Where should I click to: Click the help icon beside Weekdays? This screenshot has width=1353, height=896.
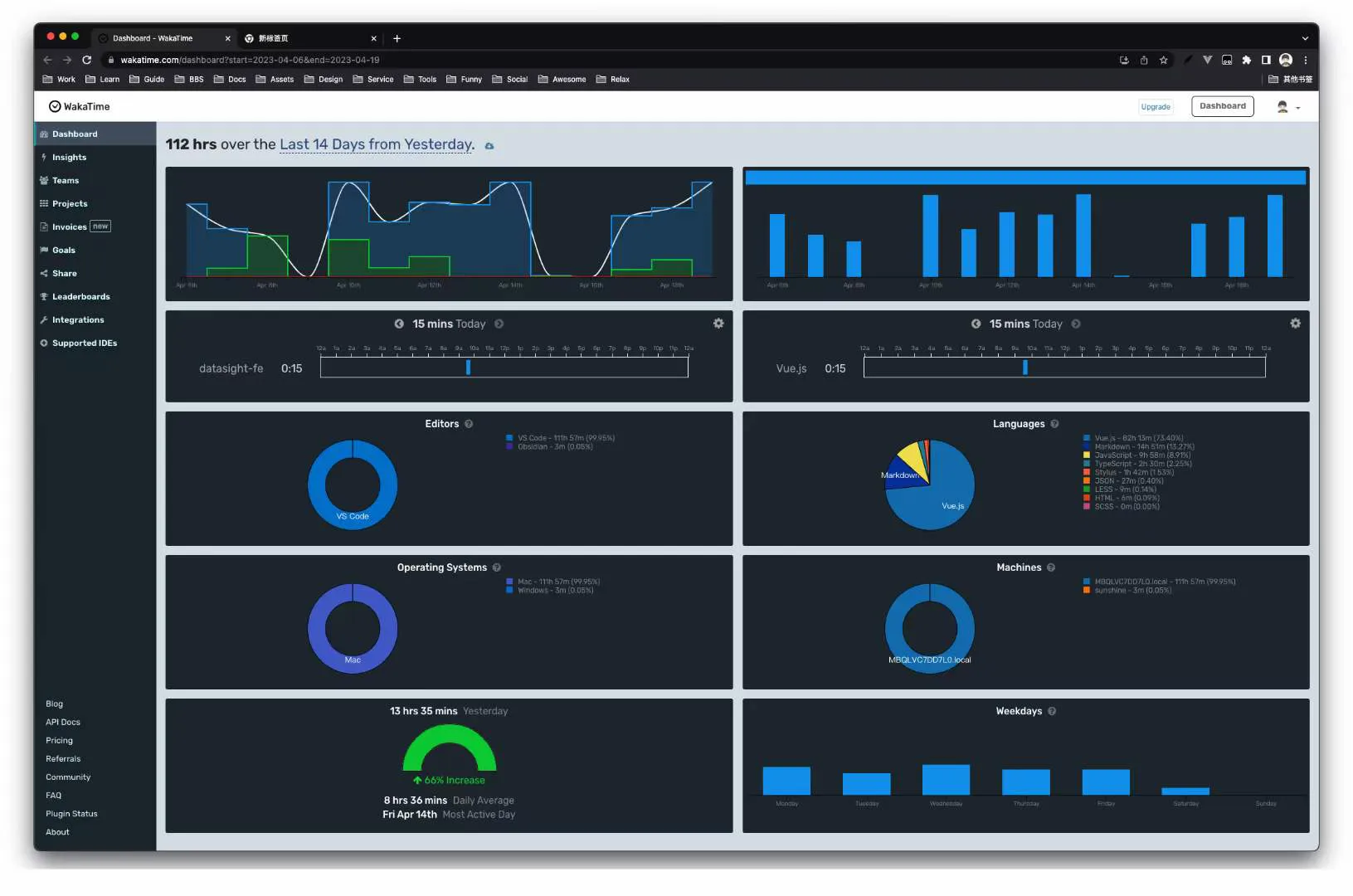1052,711
